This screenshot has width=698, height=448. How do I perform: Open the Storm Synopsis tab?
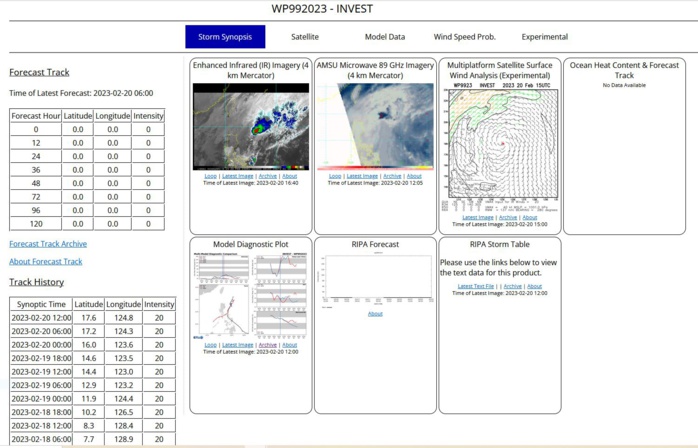pyautogui.click(x=225, y=37)
